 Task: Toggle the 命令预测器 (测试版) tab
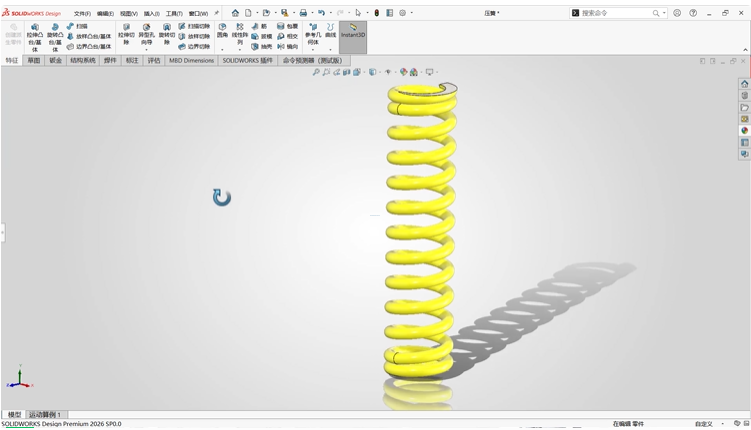click(312, 60)
